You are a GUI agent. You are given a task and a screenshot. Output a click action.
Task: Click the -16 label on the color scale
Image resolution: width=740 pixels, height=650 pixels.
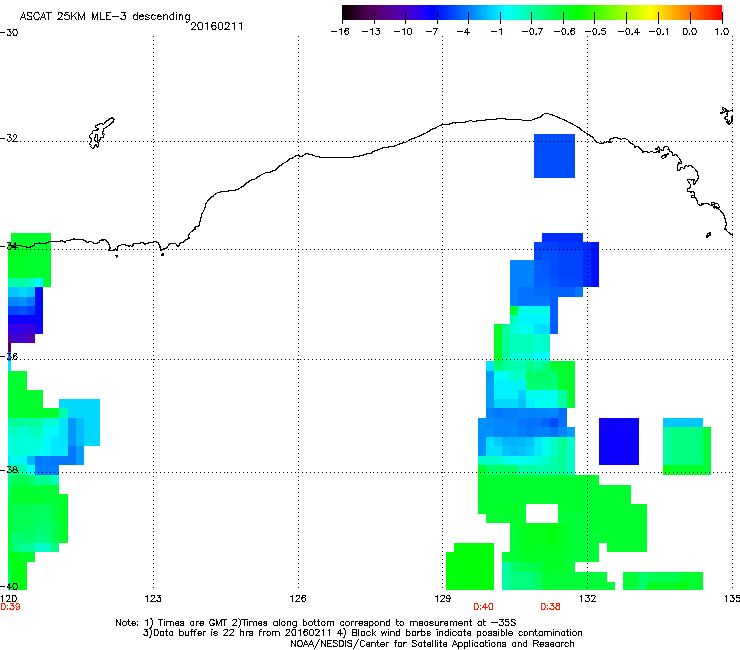(x=340, y=32)
